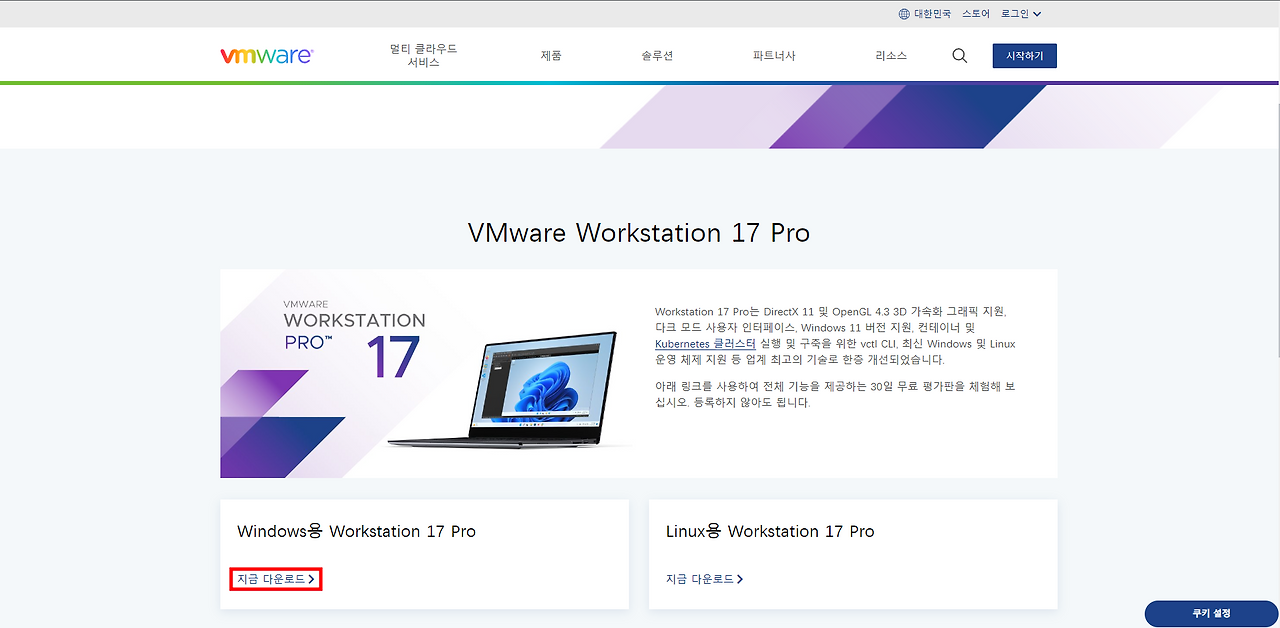The width and height of the screenshot is (1280, 628).
Task: Expand the Windows 지금 다운로드 chevron
Action: [313, 578]
